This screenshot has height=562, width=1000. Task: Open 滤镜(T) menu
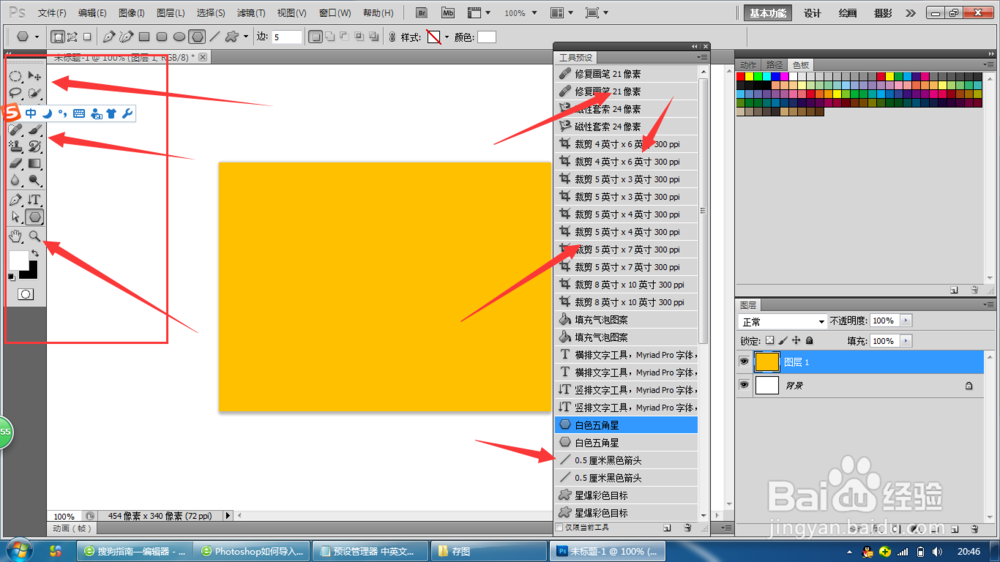pos(251,13)
